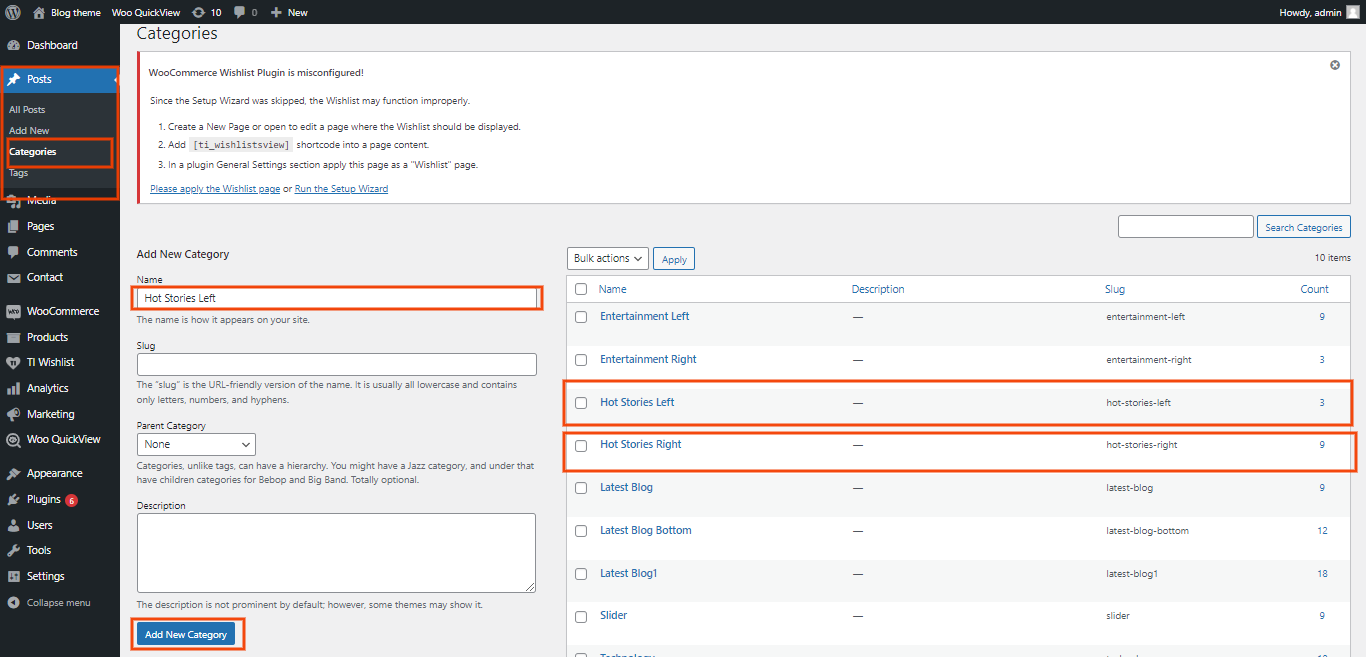Dismiss the Wishlist notice with X icon
The height and width of the screenshot is (657, 1366).
pos(1334,65)
